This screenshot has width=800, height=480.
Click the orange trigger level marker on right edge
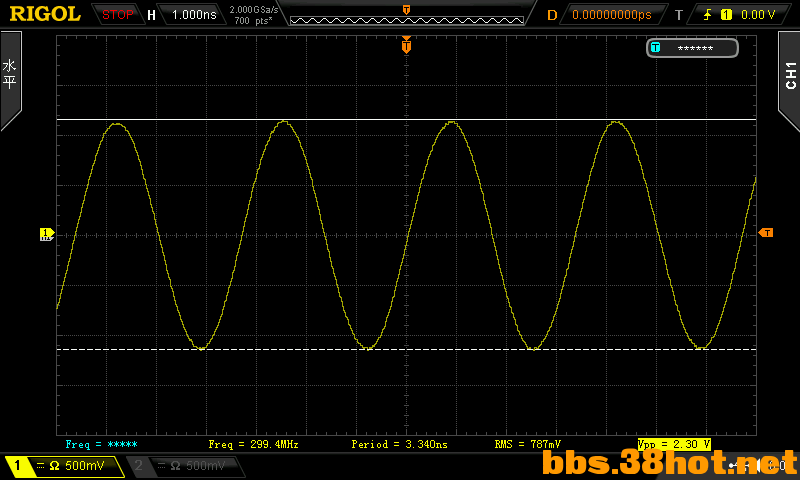(766, 233)
